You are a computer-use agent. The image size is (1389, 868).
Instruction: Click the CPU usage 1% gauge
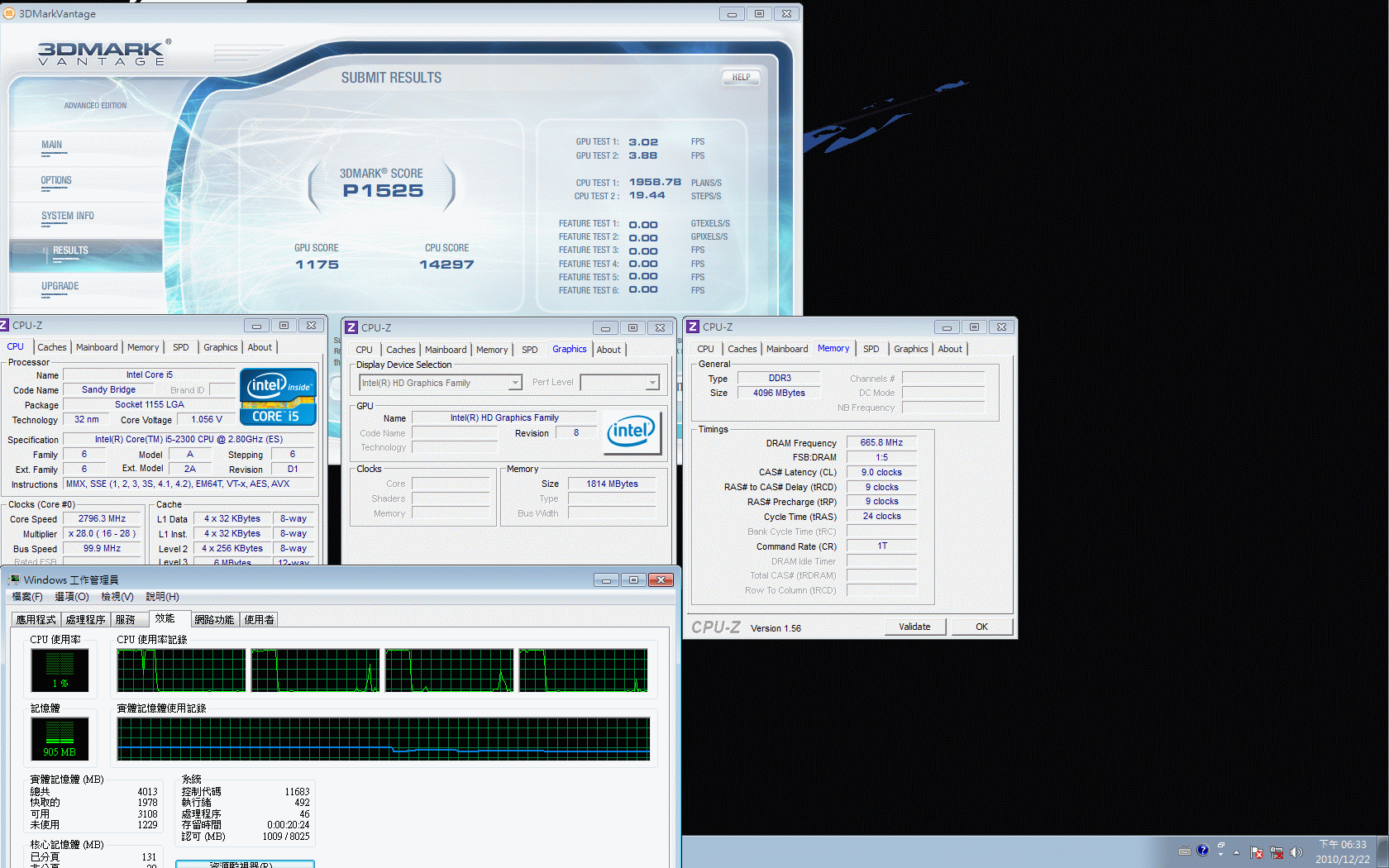pyautogui.click(x=60, y=670)
